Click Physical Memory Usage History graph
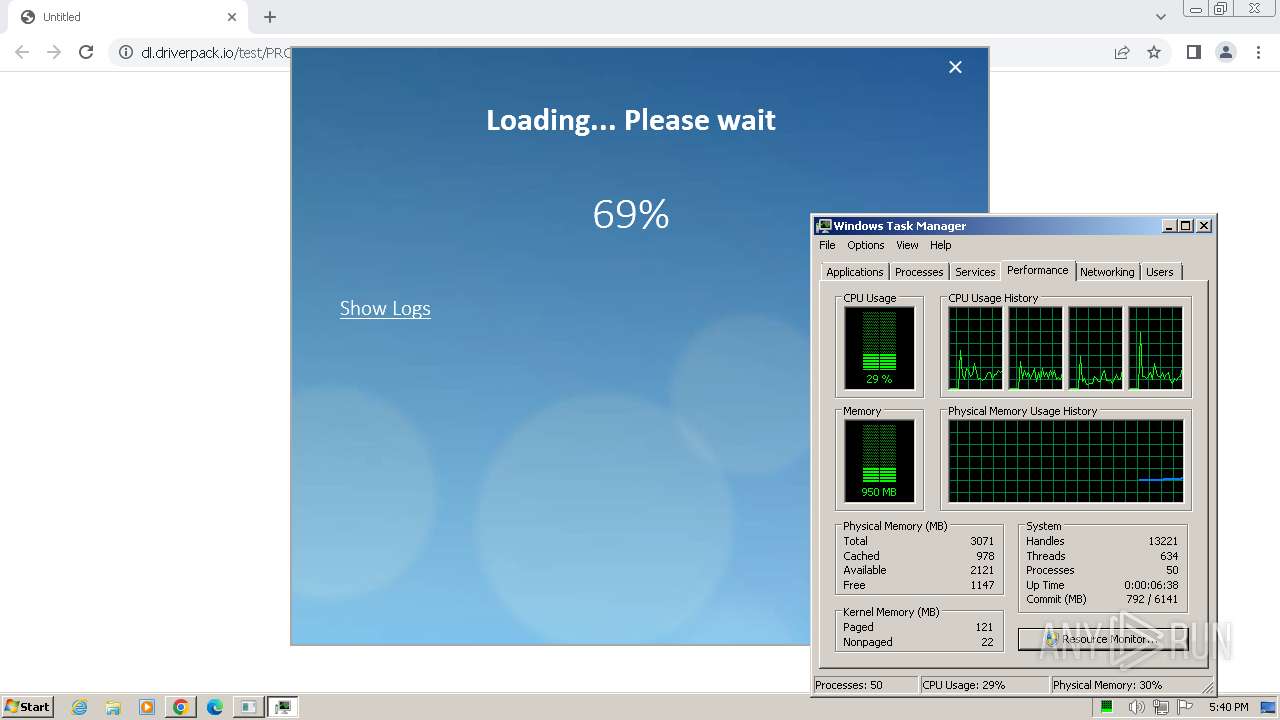Screen dimensions: 1280x720 (x=1066, y=460)
